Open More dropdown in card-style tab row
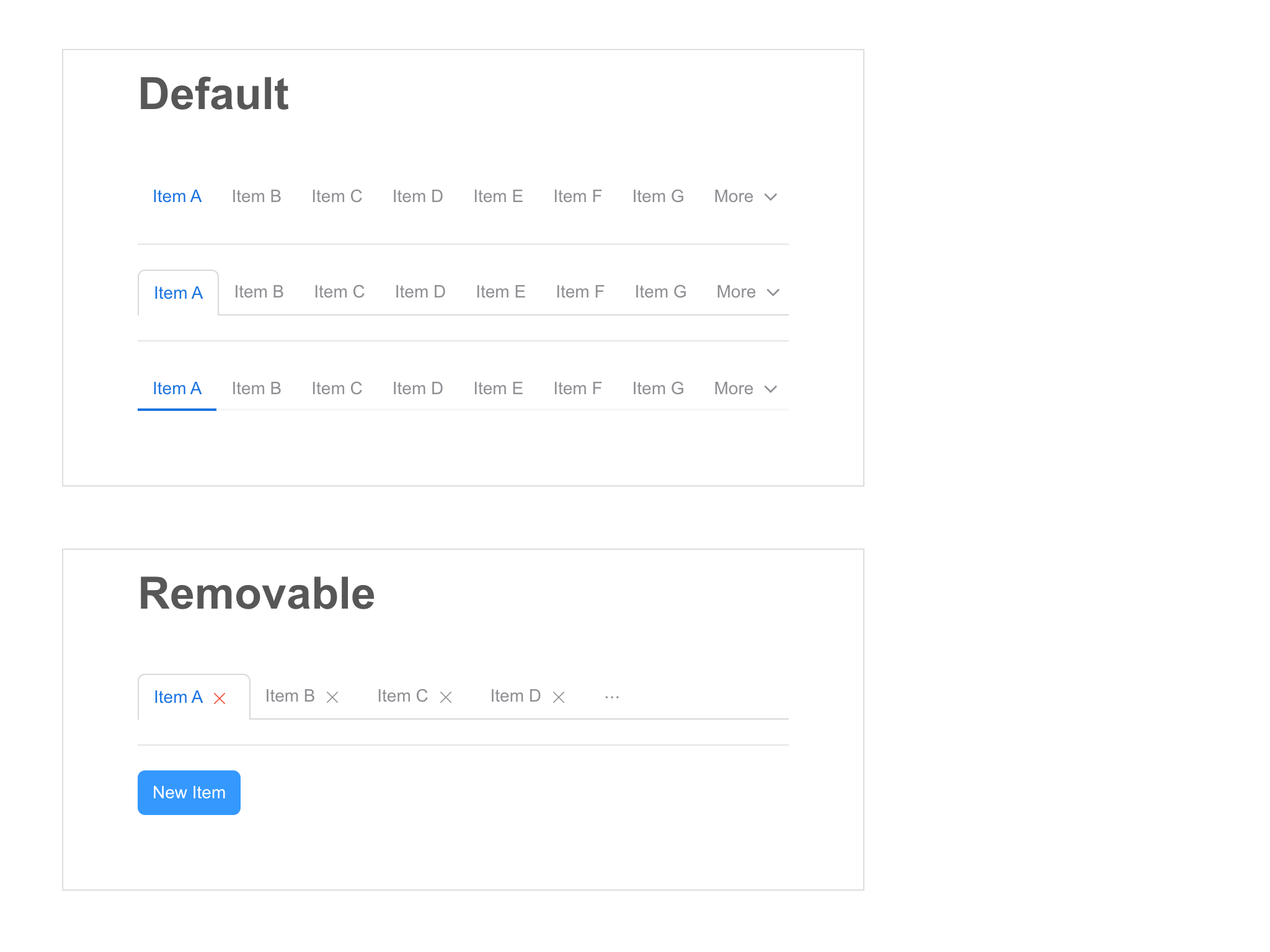 (x=748, y=293)
